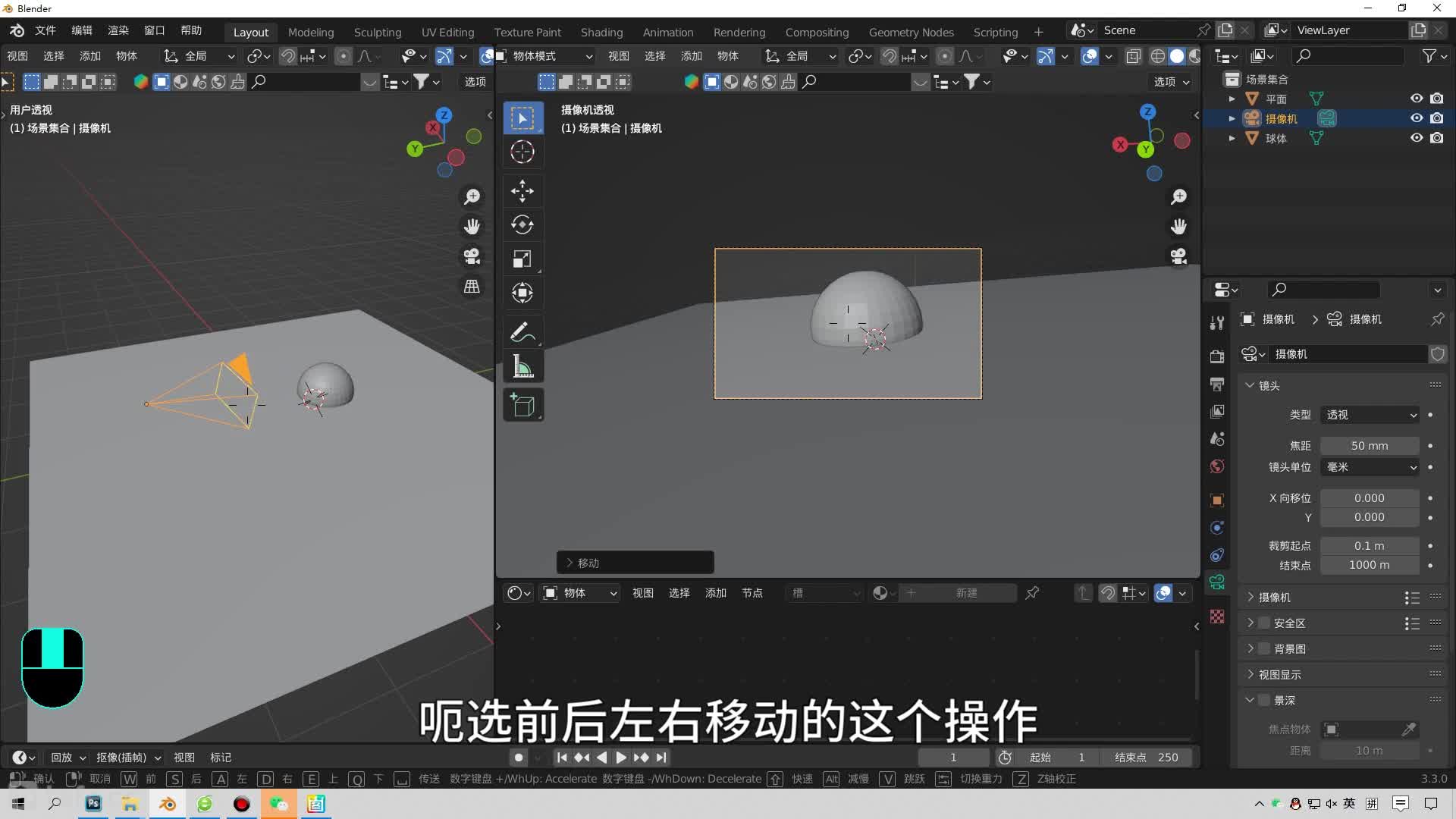Hide 平面 object in viewport
This screenshot has width=1456, height=819.
pos(1416,99)
